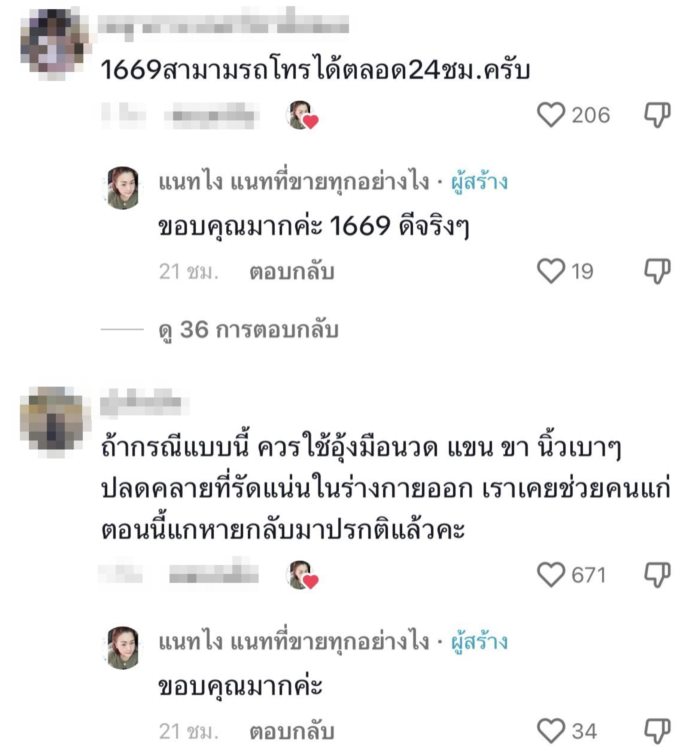Like the massage advice comment with 671 likes

click(x=552, y=574)
